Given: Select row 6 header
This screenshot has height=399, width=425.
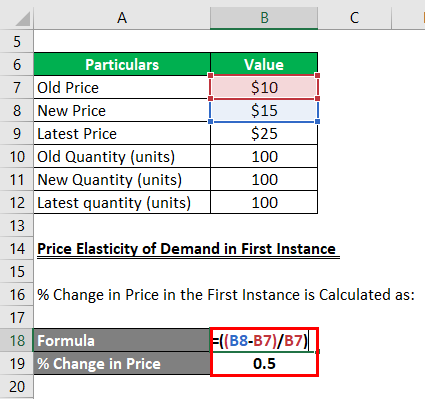Looking at the screenshot, I should coord(17,64).
